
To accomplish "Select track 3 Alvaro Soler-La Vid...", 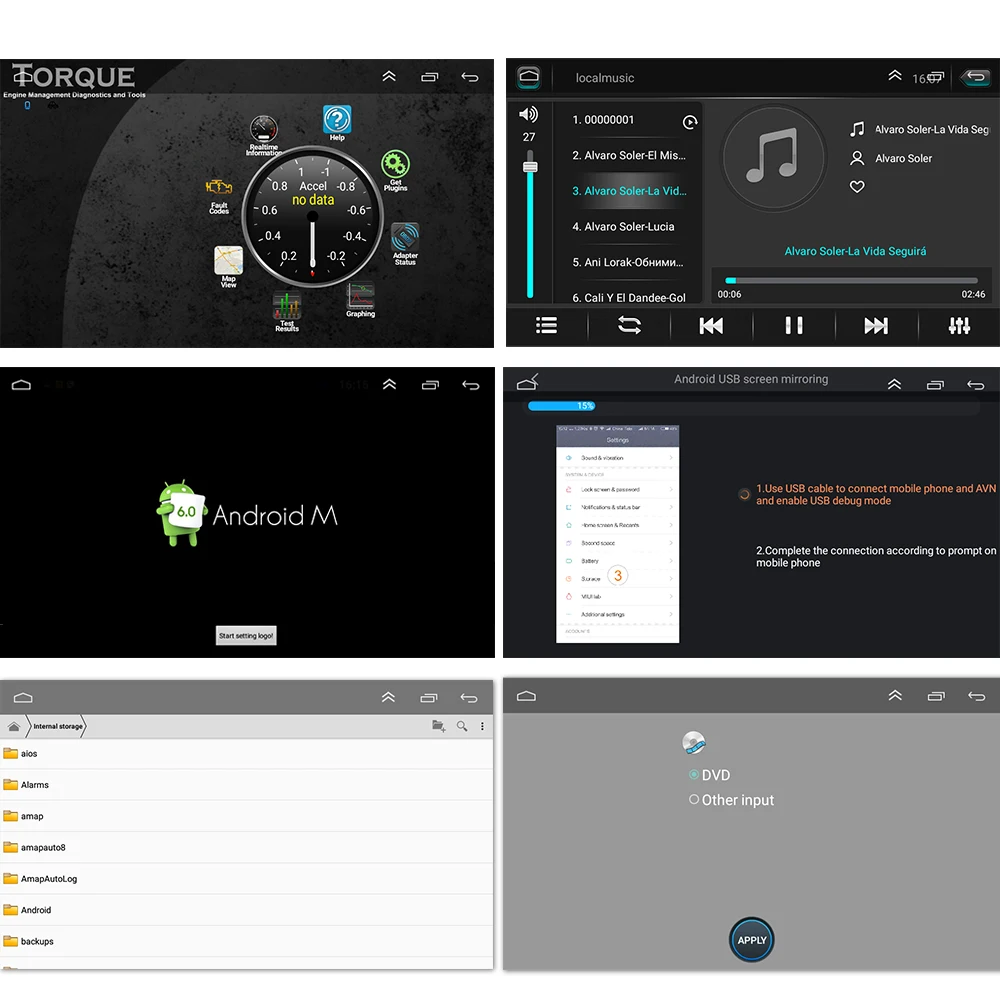I will pos(628,191).
